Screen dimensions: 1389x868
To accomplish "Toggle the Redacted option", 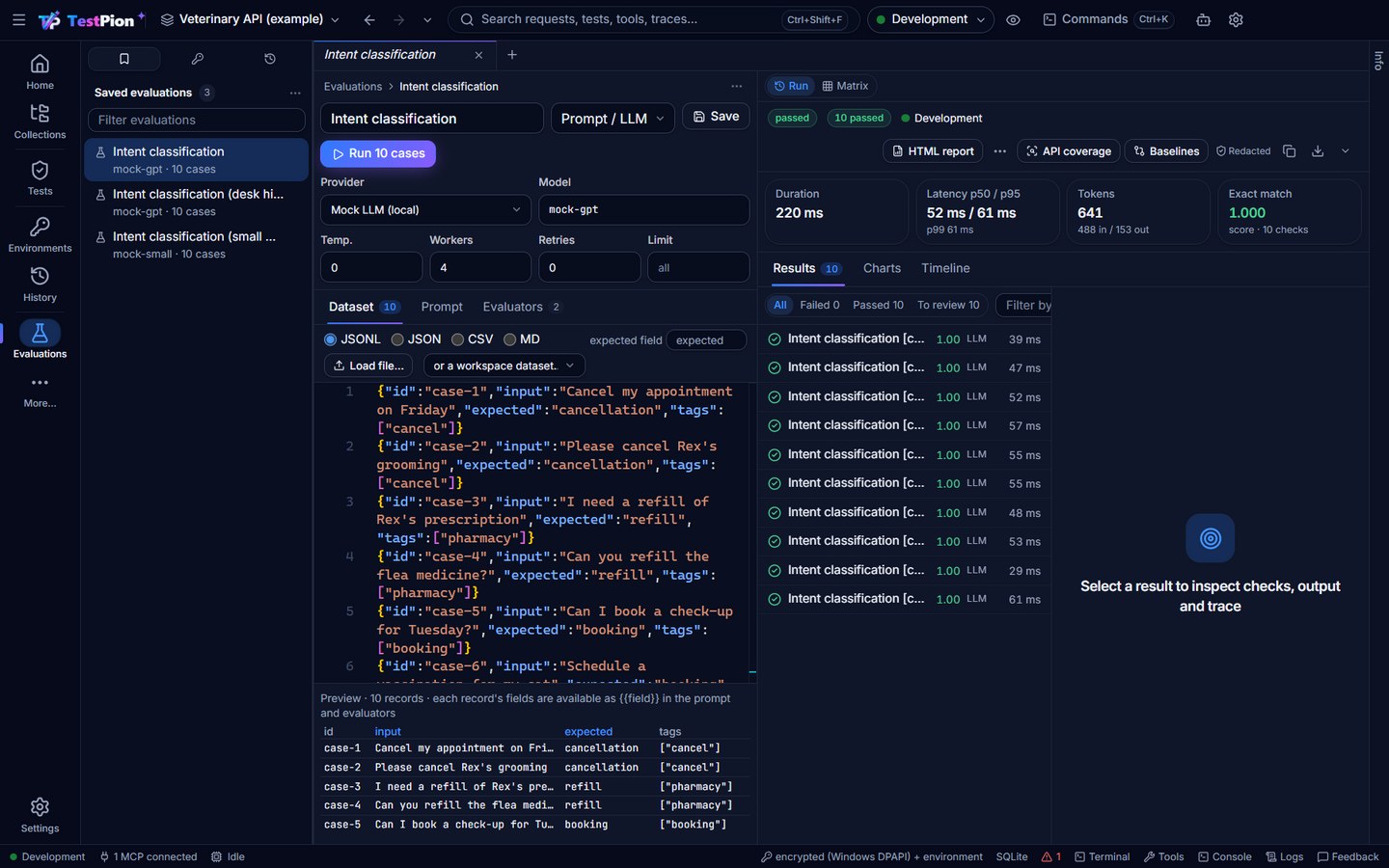I will click(1243, 151).
